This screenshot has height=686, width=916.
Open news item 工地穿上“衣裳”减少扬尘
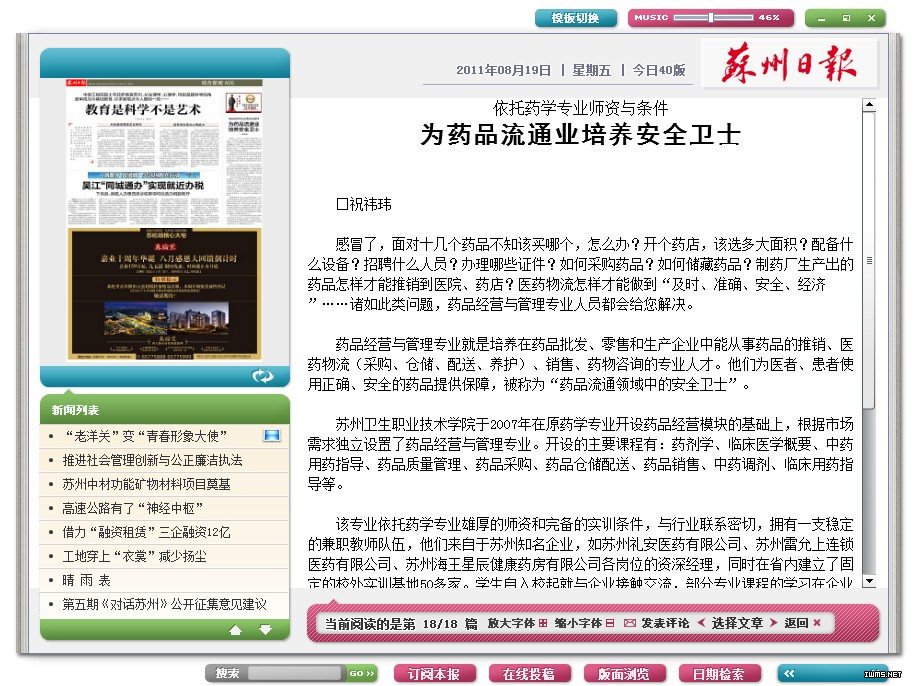point(134,556)
